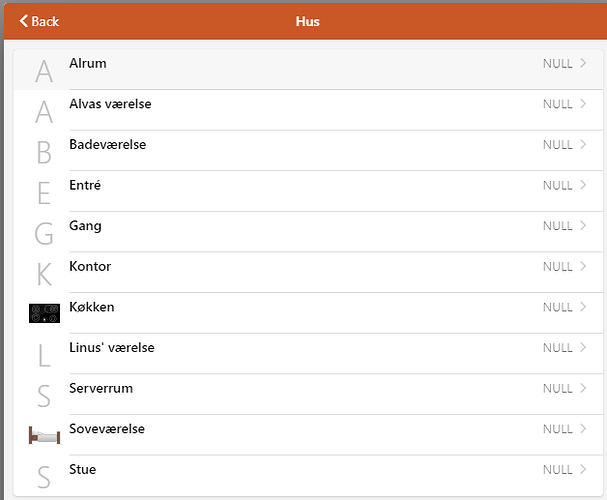Click the NULL value for Entré
Image resolution: width=607 pixels, height=500 pixels.
tap(557, 186)
